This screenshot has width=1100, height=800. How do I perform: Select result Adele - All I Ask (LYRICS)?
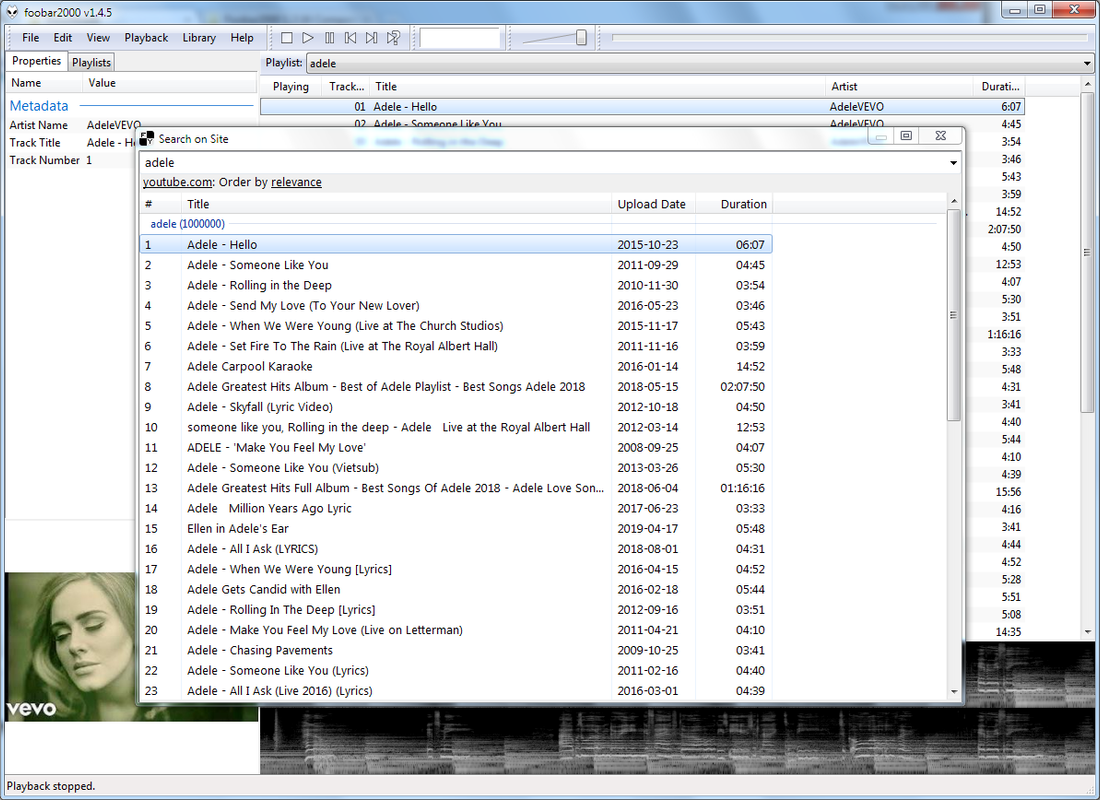point(456,549)
